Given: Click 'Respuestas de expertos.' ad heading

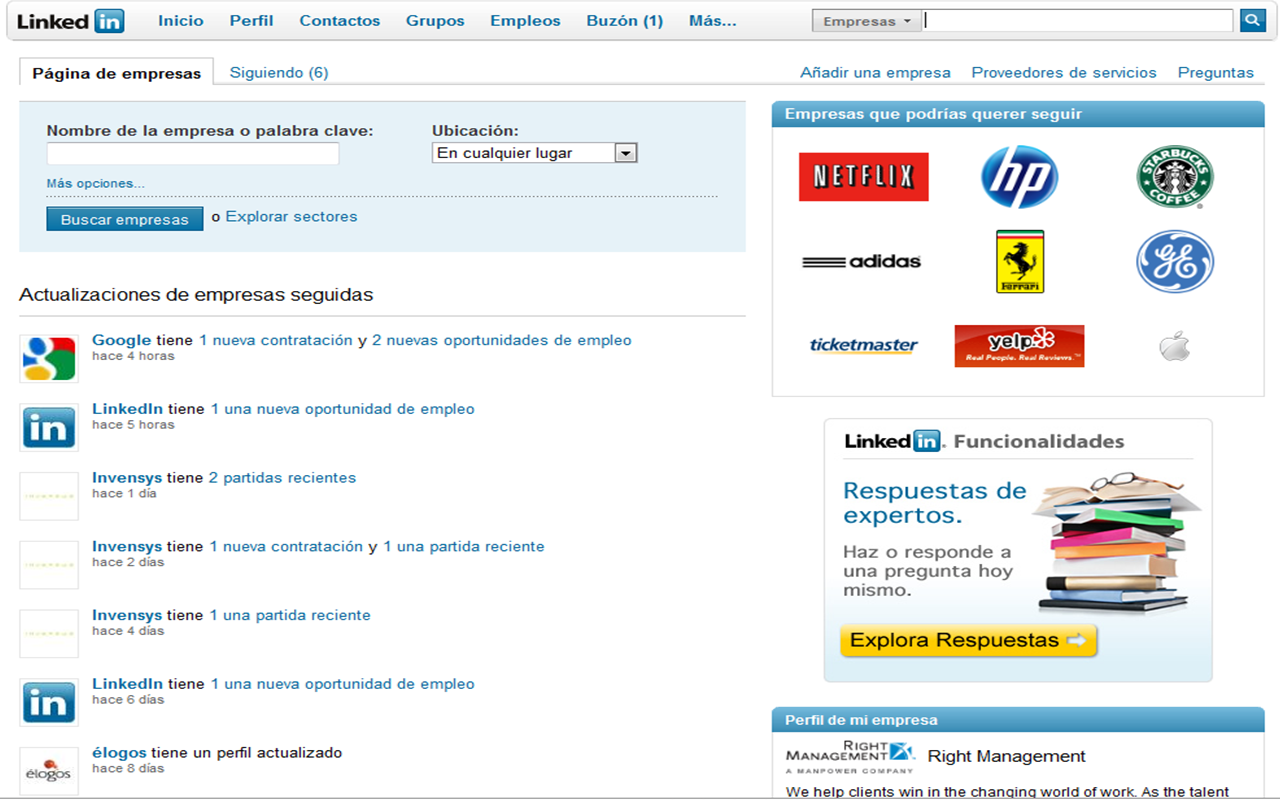Looking at the screenshot, I should (935, 503).
